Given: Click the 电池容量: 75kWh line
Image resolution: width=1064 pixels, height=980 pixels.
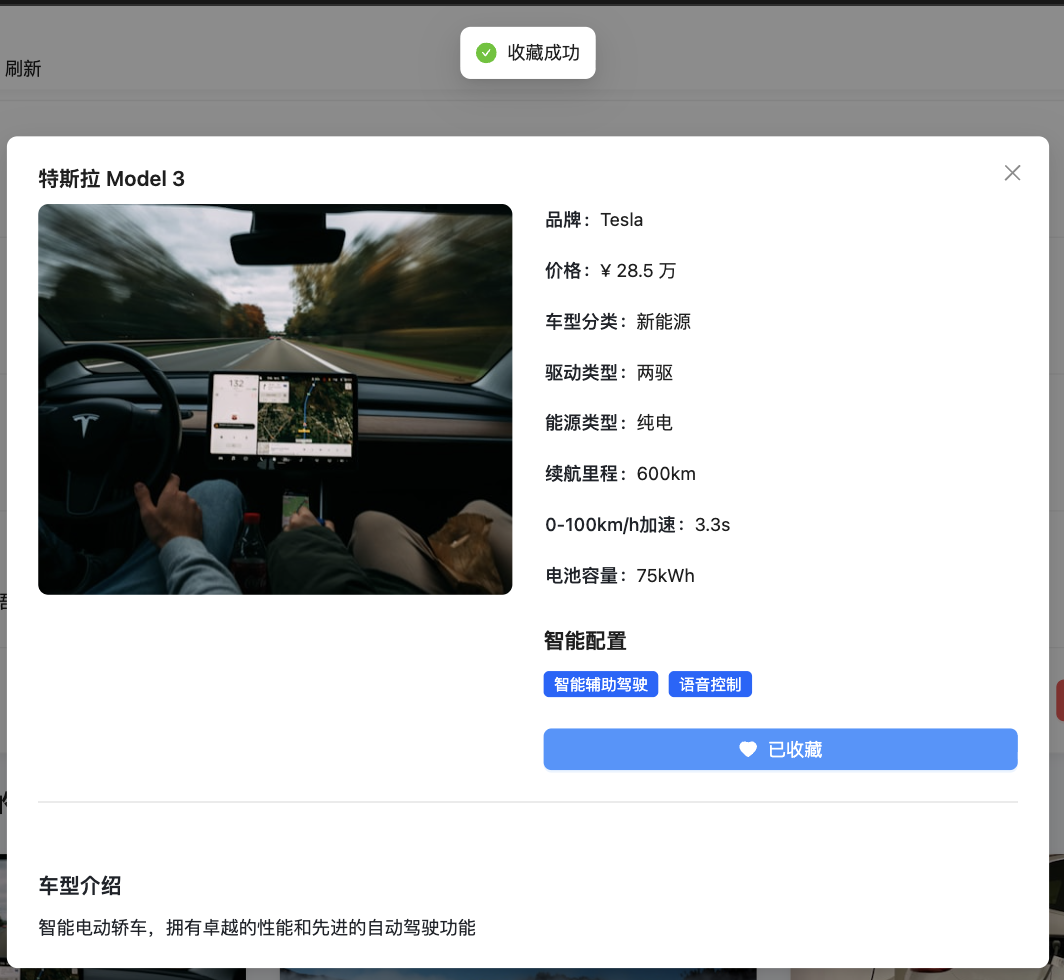Looking at the screenshot, I should [620, 576].
